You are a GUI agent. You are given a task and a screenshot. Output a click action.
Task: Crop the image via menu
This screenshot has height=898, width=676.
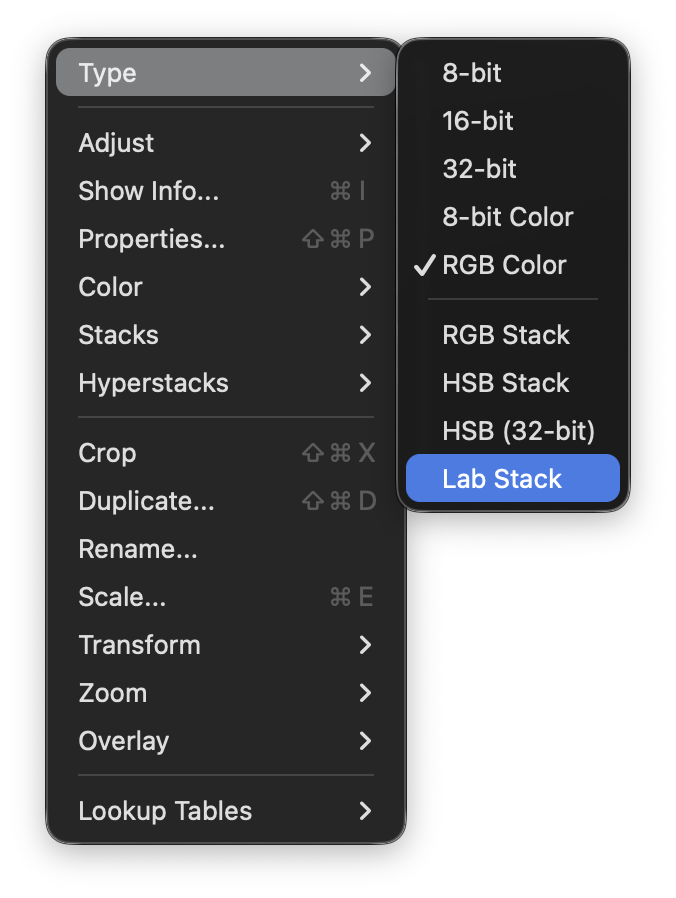point(107,453)
